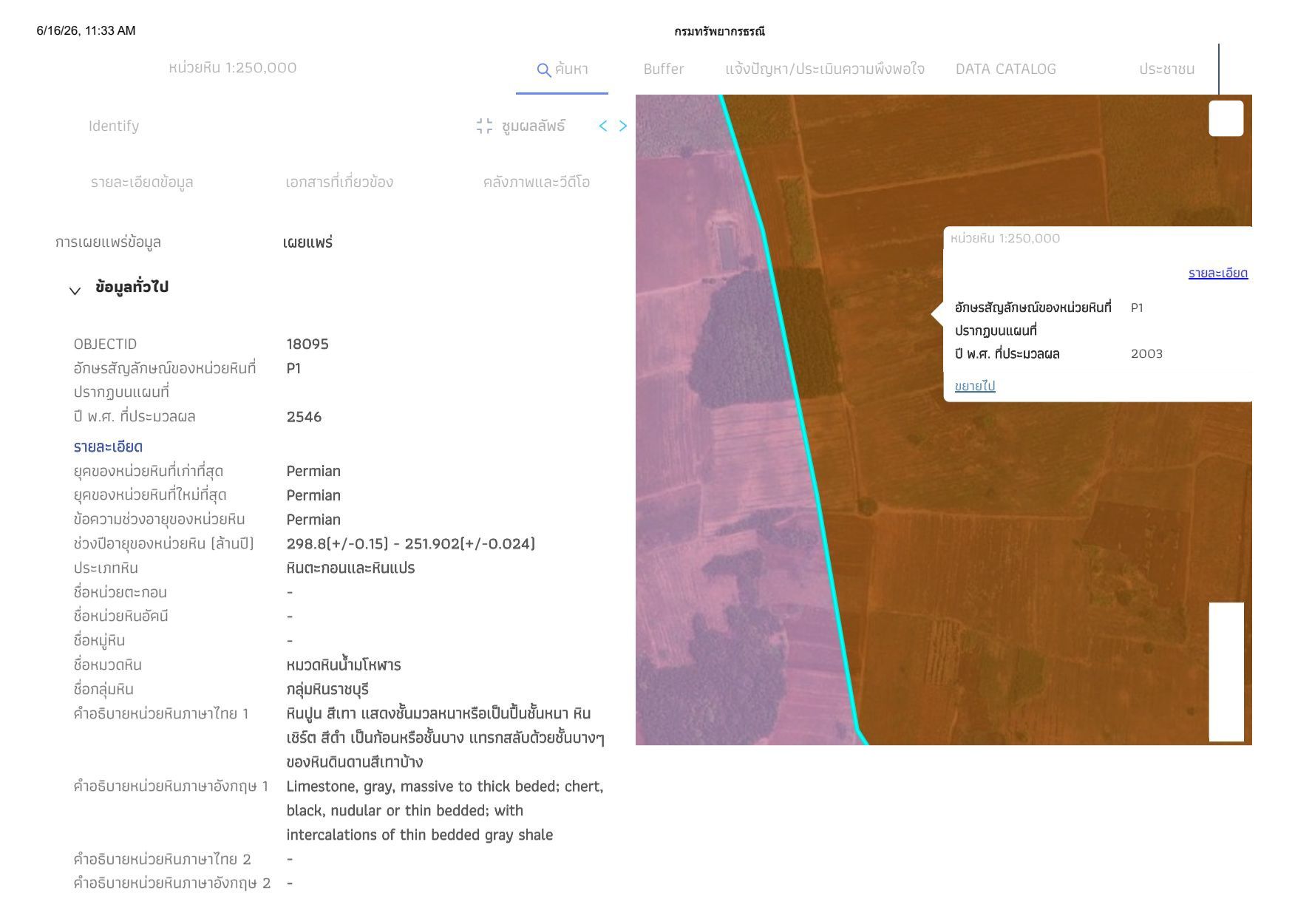
Task: Click the ประชาชน user menu
Action: (x=1166, y=69)
